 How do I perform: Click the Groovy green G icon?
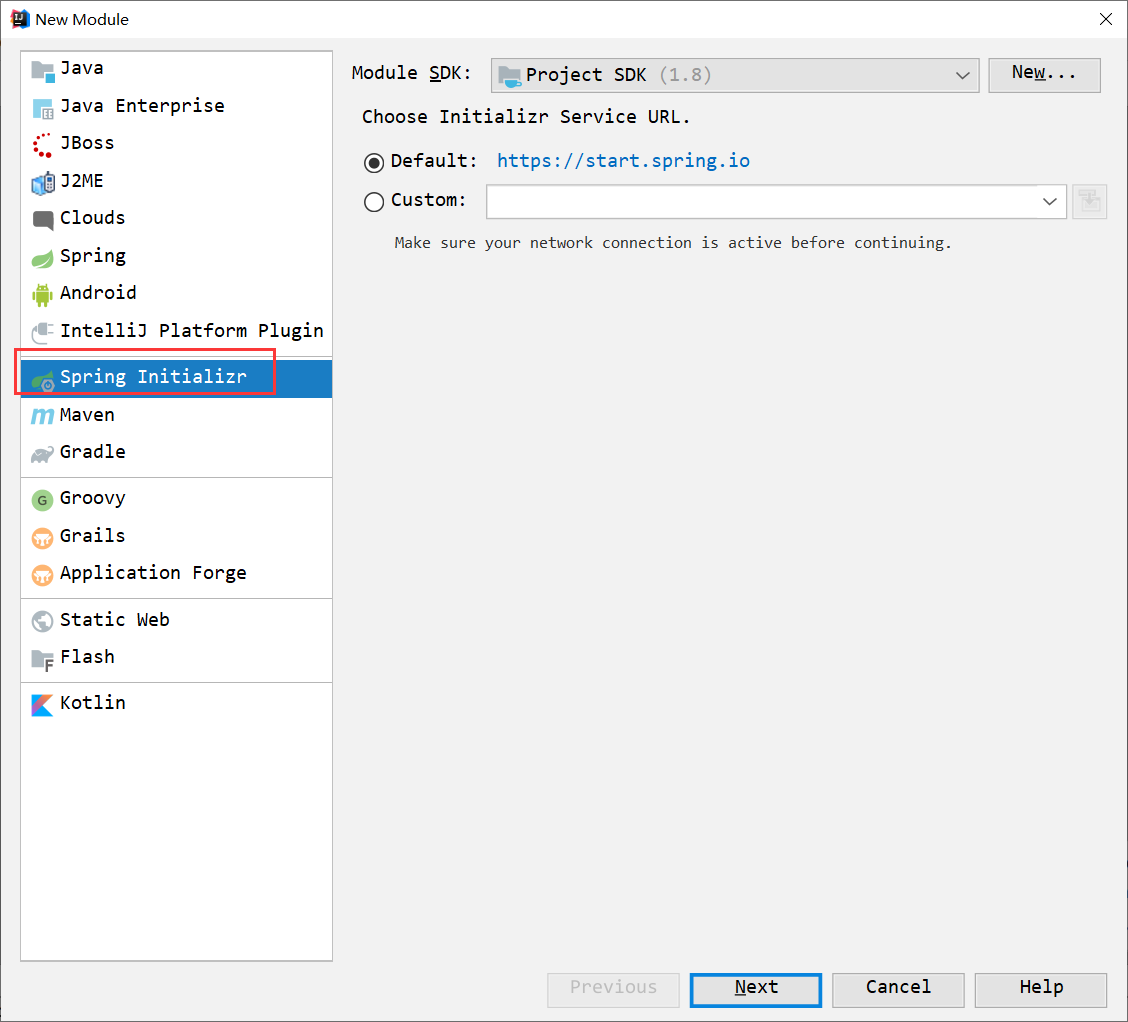click(x=42, y=500)
